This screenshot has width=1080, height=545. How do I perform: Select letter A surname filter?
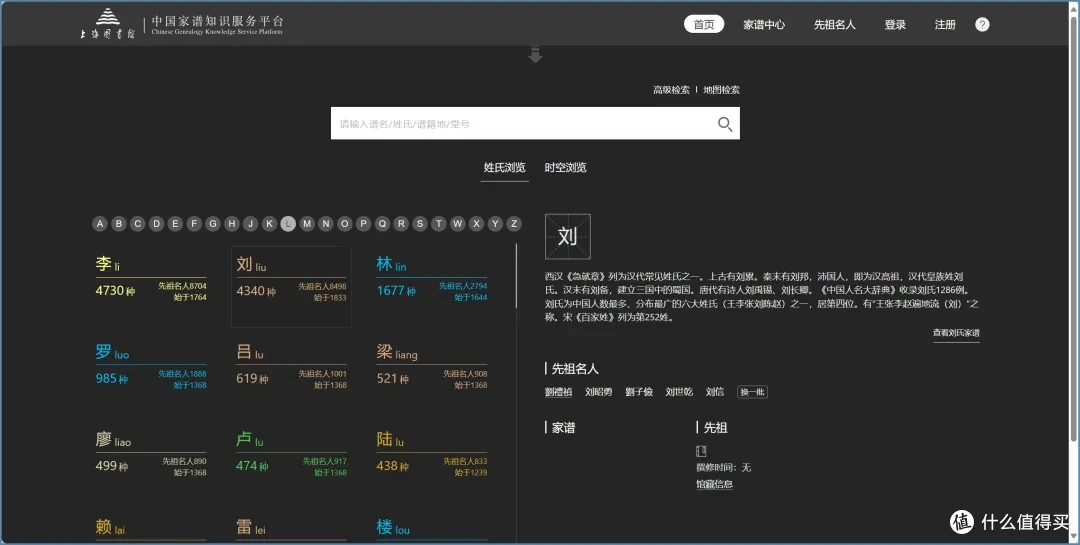click(x=100, y=224)
